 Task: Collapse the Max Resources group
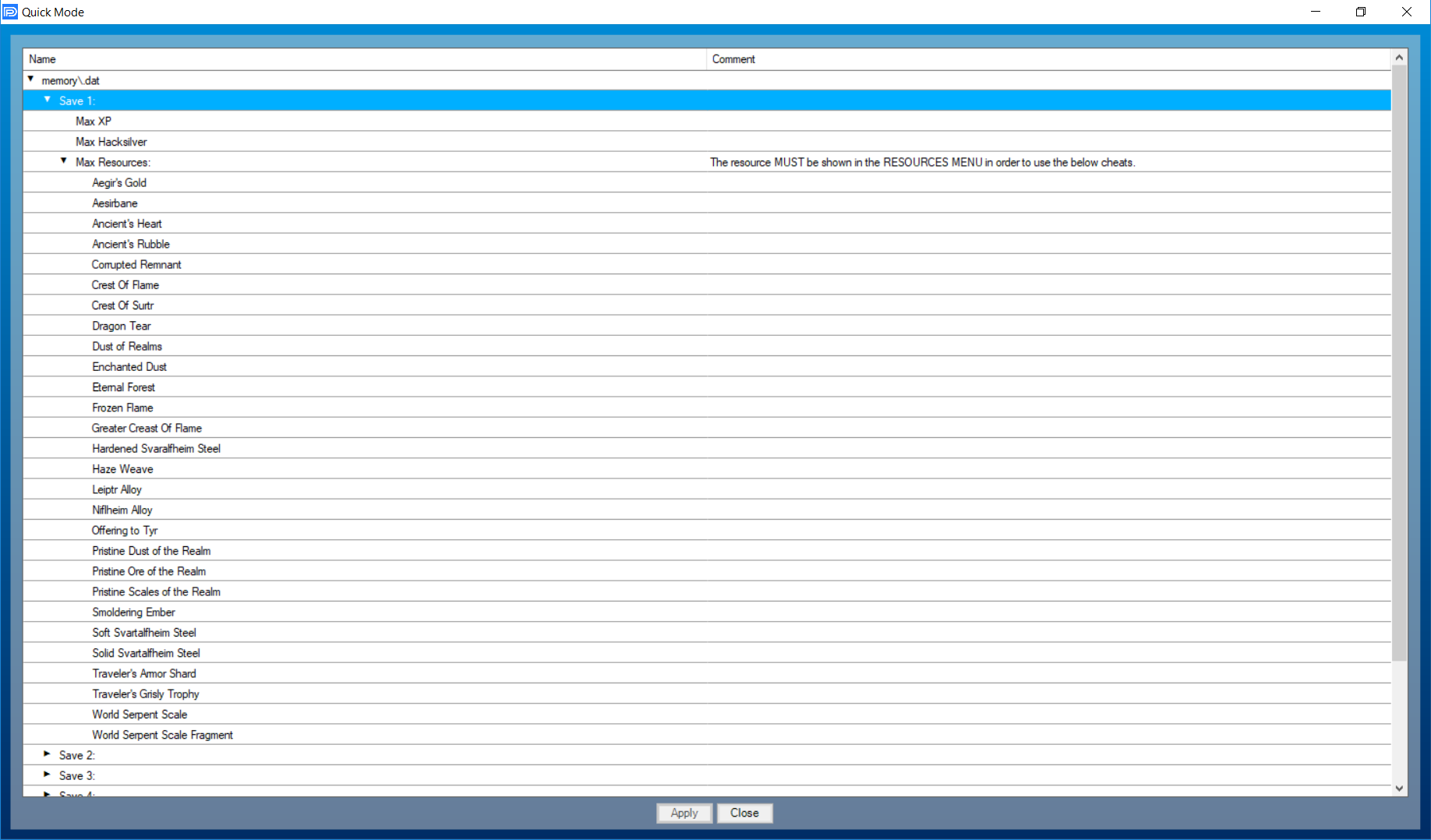64,161
